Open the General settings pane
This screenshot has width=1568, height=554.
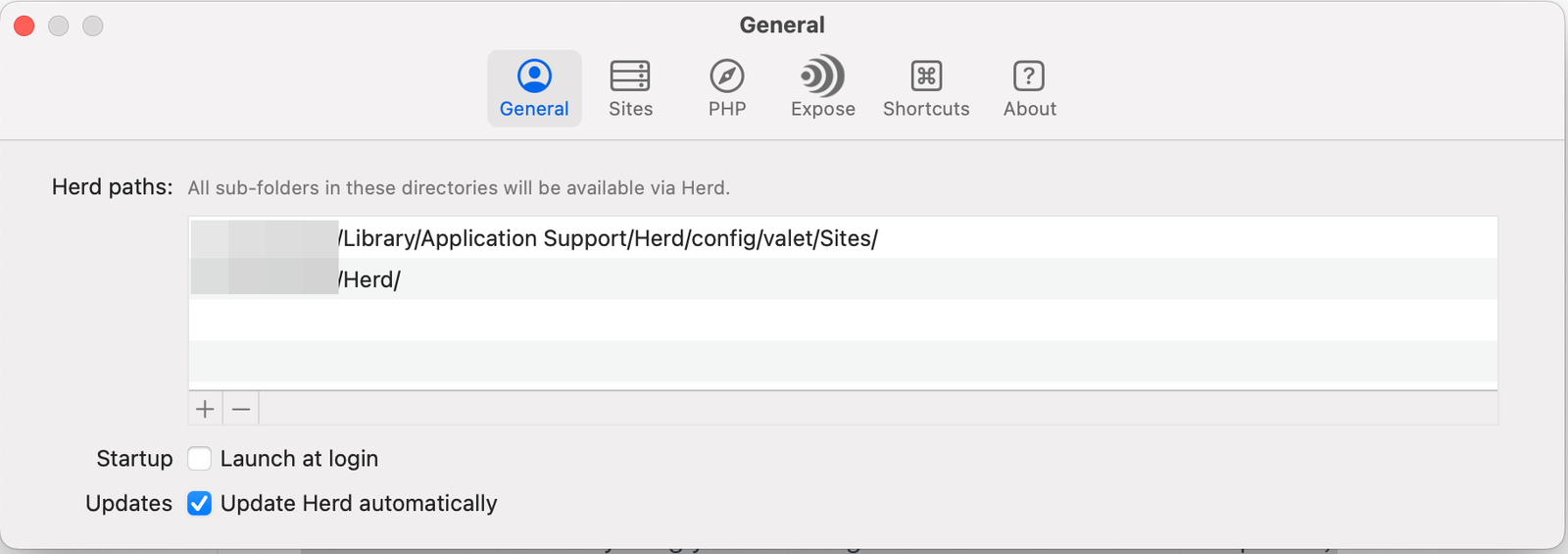click(x=534, y=88)
